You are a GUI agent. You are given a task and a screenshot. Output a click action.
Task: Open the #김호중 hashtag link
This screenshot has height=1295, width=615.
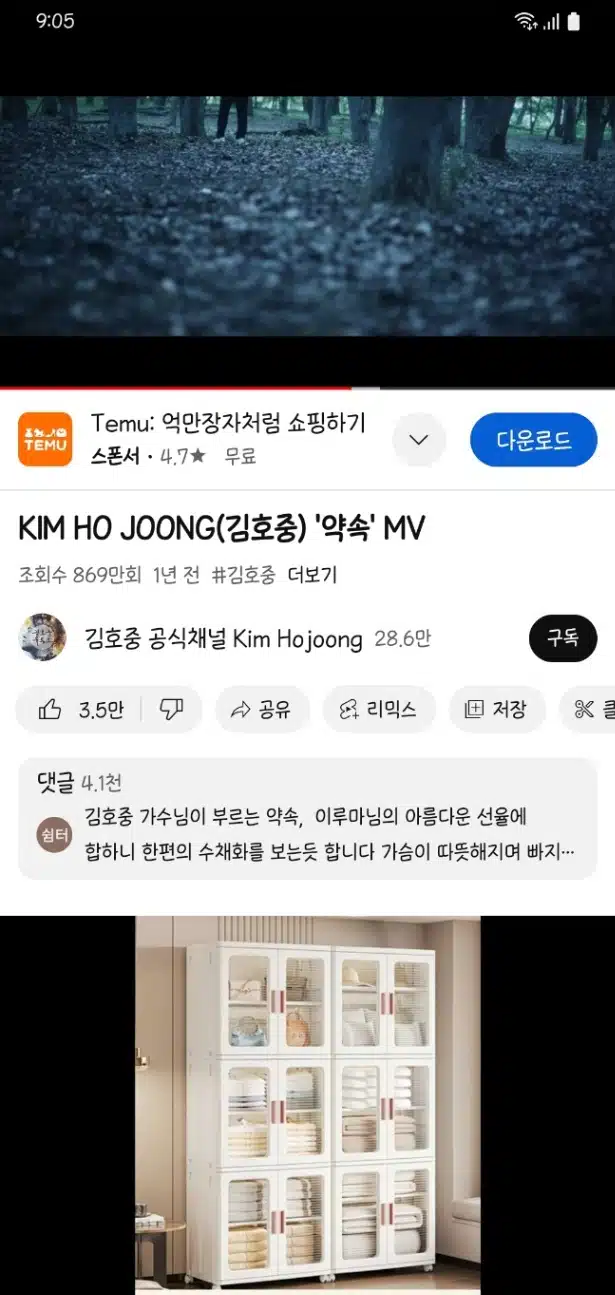pos(243,575)
